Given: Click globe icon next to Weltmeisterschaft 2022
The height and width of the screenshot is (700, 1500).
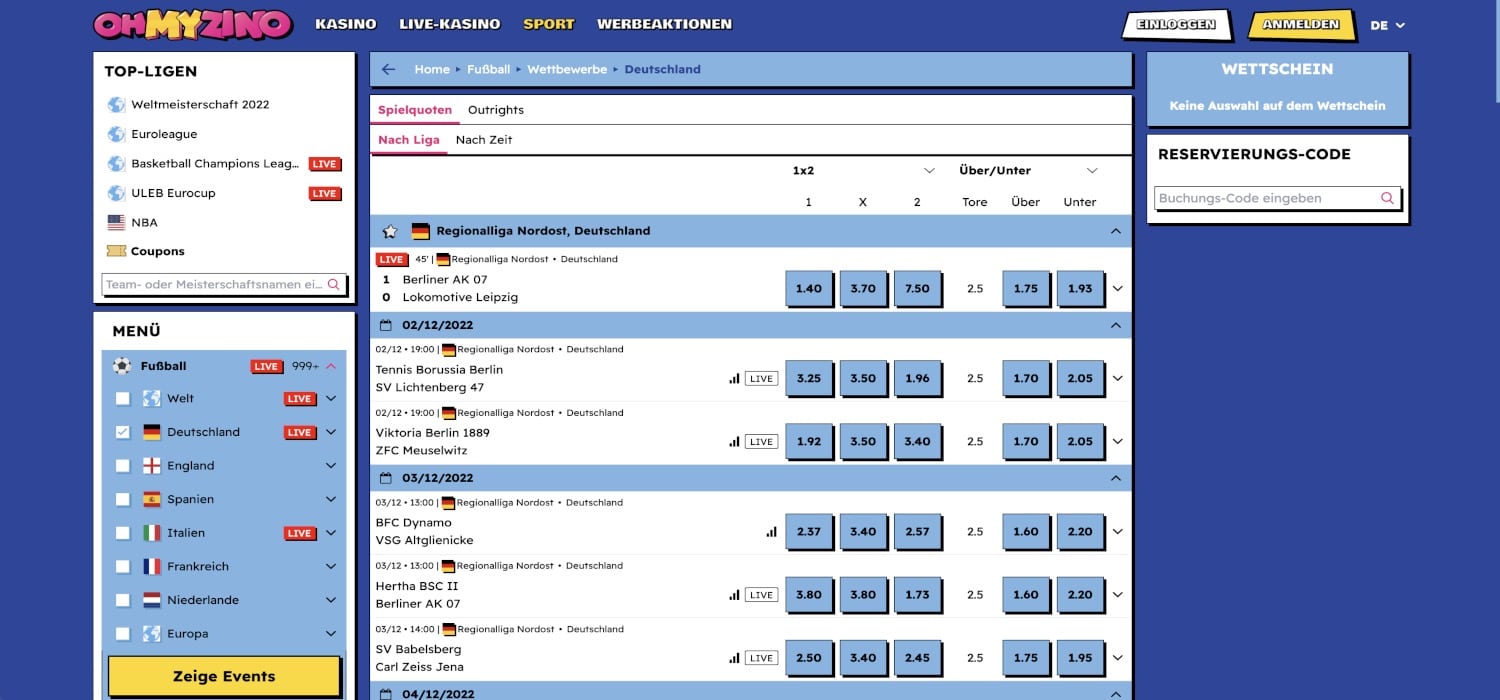Looking at the screenshot, I should 116,104.
